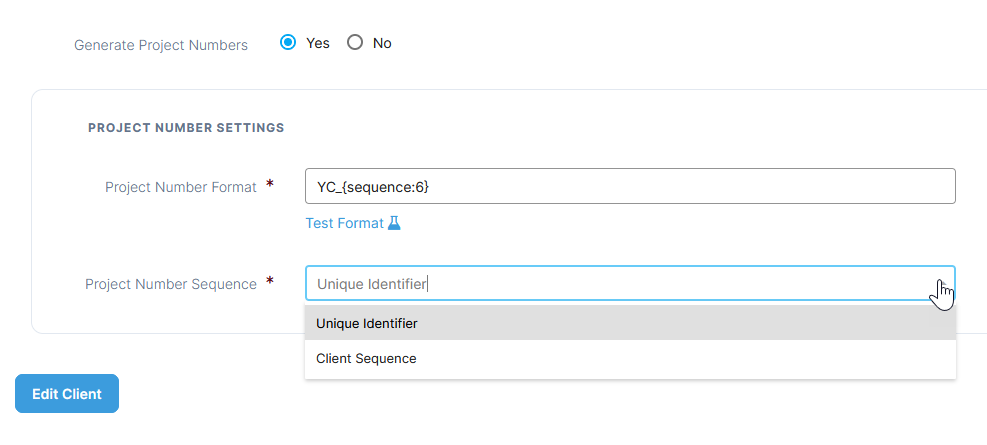This screenshot has height=445, width=987.
Task: Focus the Project Number Format input field
Action: click(x=630, y=186)
